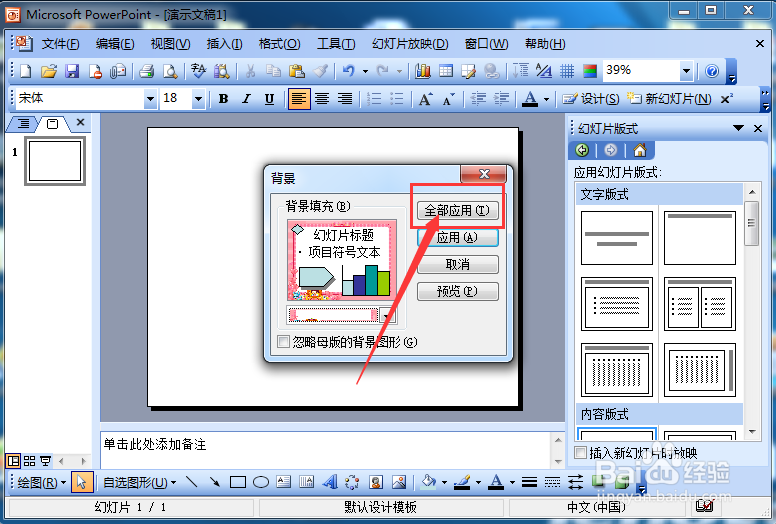
Task: Click the Open folder icon
Action: (48, 72)
